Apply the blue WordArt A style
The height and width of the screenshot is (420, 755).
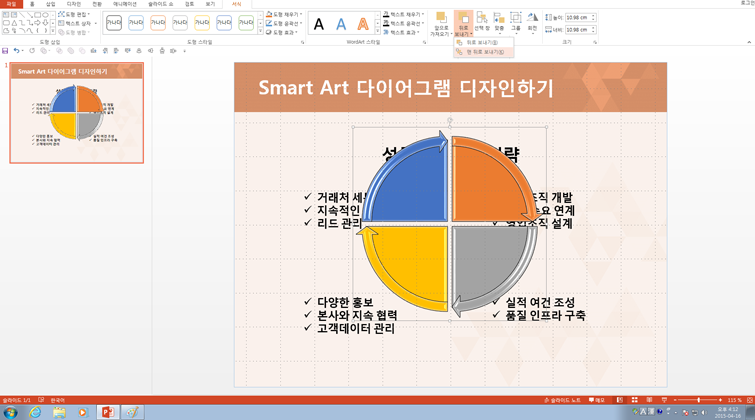coord(341,24)
